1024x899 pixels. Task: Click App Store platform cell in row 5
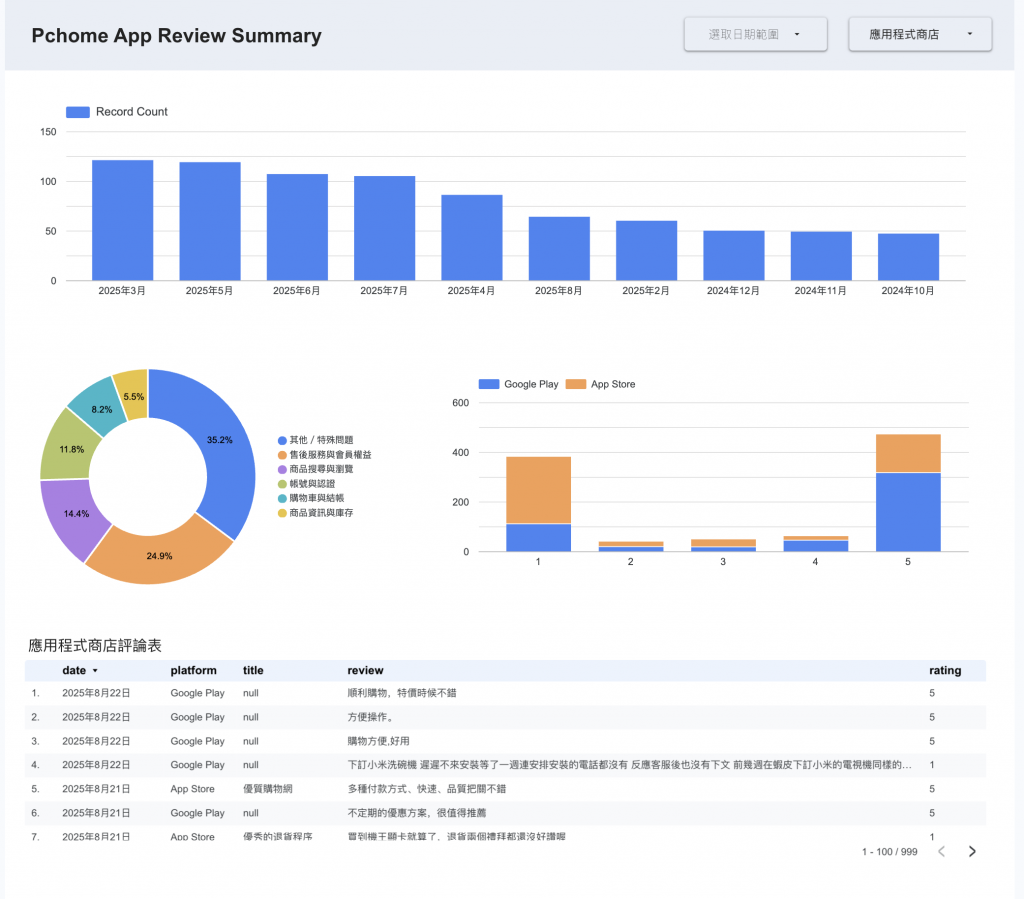193,789
